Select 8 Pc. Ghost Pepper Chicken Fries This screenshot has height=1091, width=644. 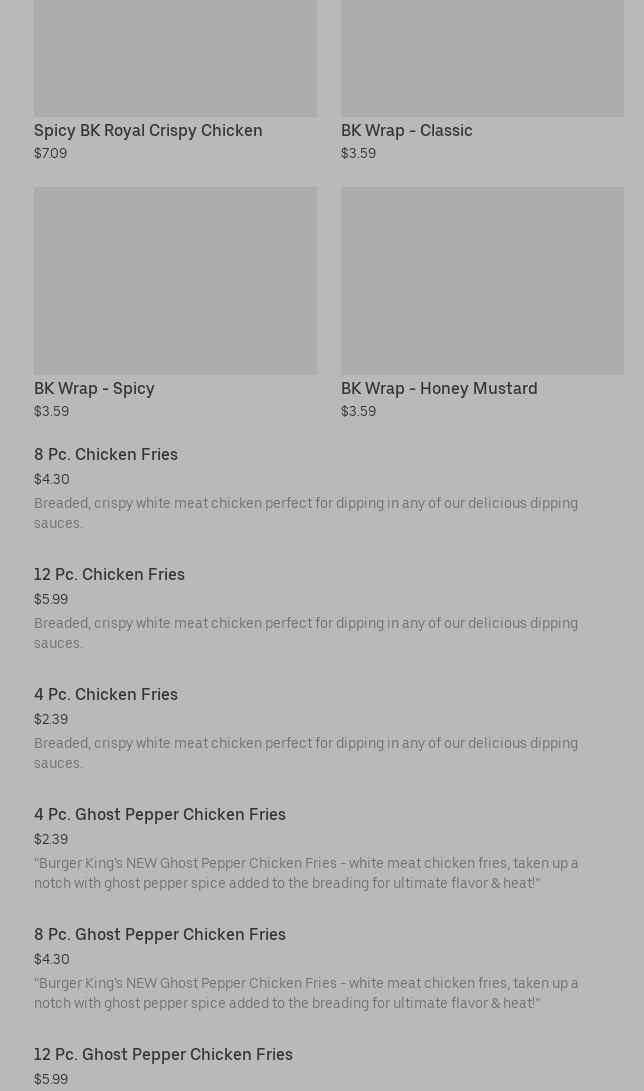pyautogui.click(x=160, y=934)
